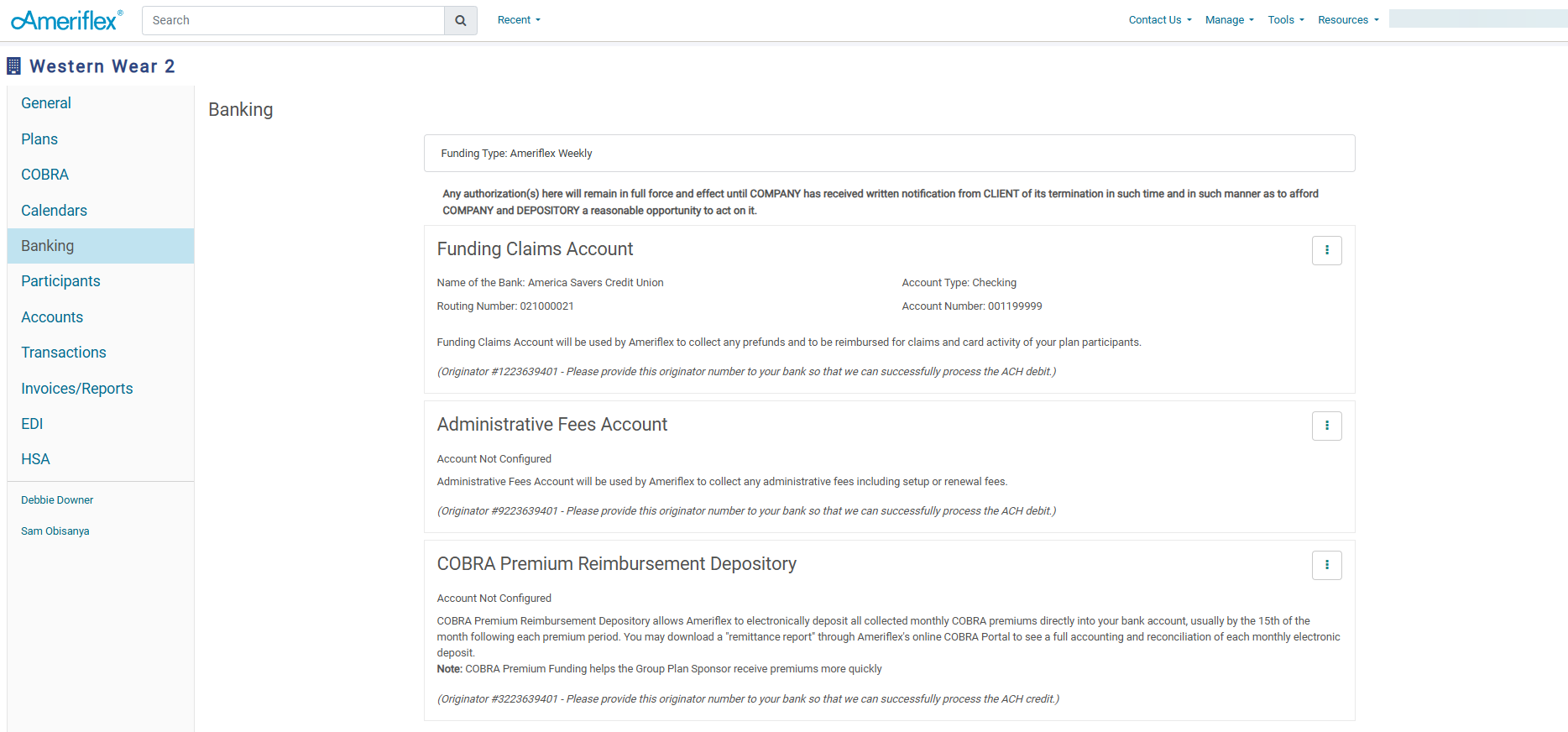This screenshot has width=1568, height=732.
Task: Click Account Not Configured under COBRA Premium
Action: [494, 599]
